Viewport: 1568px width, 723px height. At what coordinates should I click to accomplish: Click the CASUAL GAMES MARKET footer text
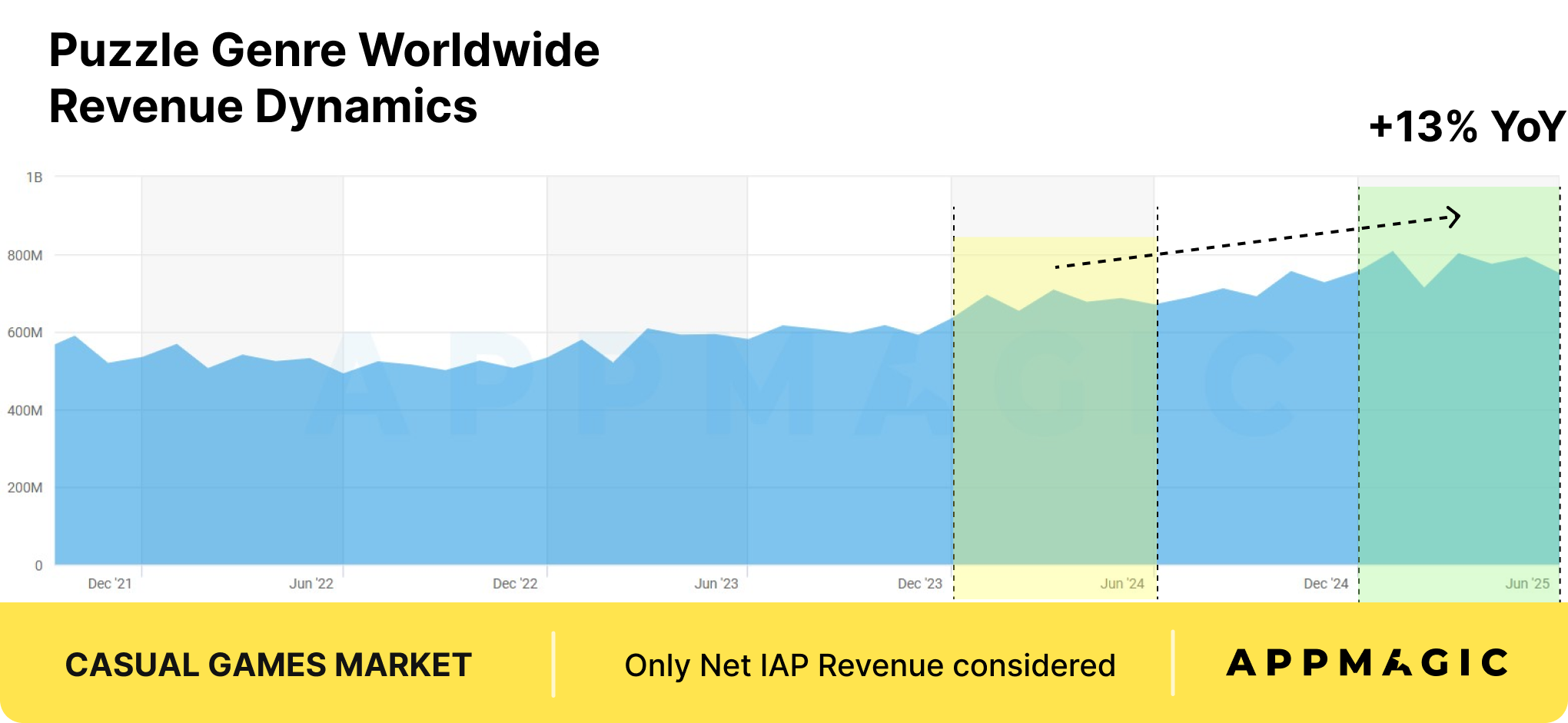(268, 665)
